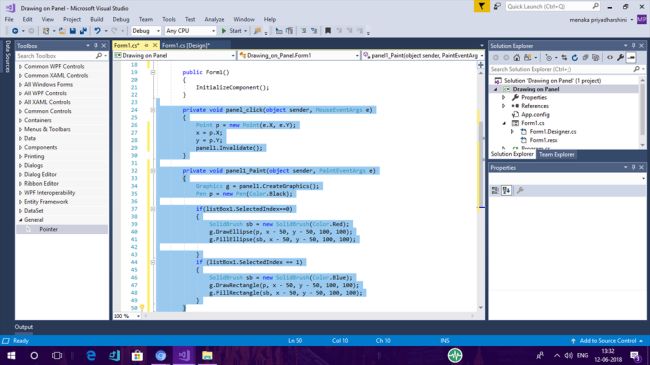Toggle Categorized view in Properties panel
The height and width of the screenshot is (365, 650).
(495, 190)
